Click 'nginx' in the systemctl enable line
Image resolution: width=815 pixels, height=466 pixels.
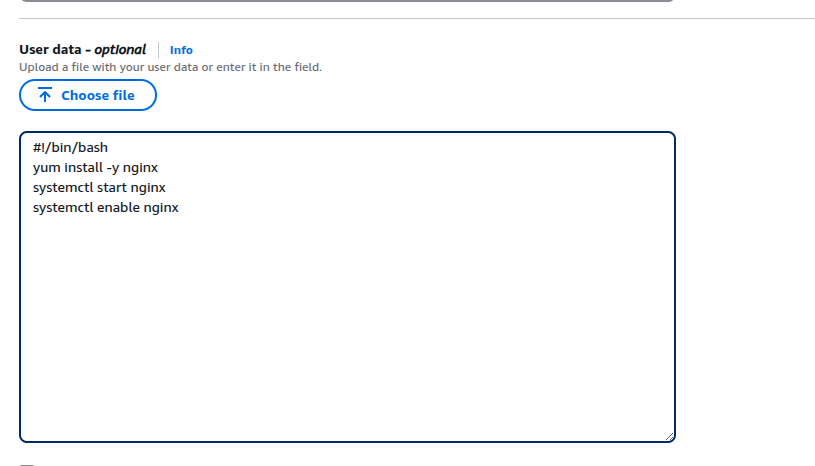click(161, 208)
